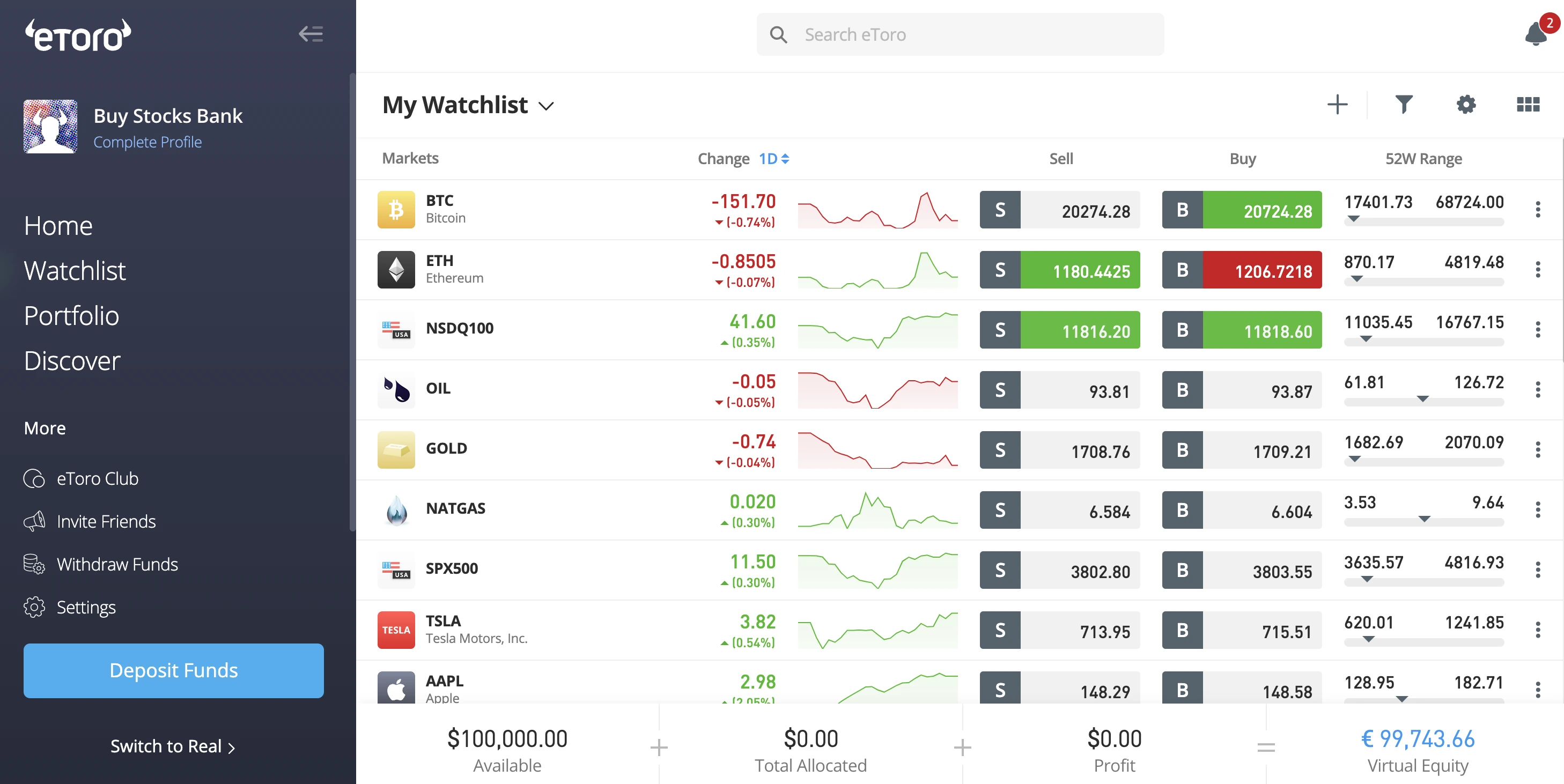Click the Bitcoin coin icon

pyautogui.click(x=396, y=209)
